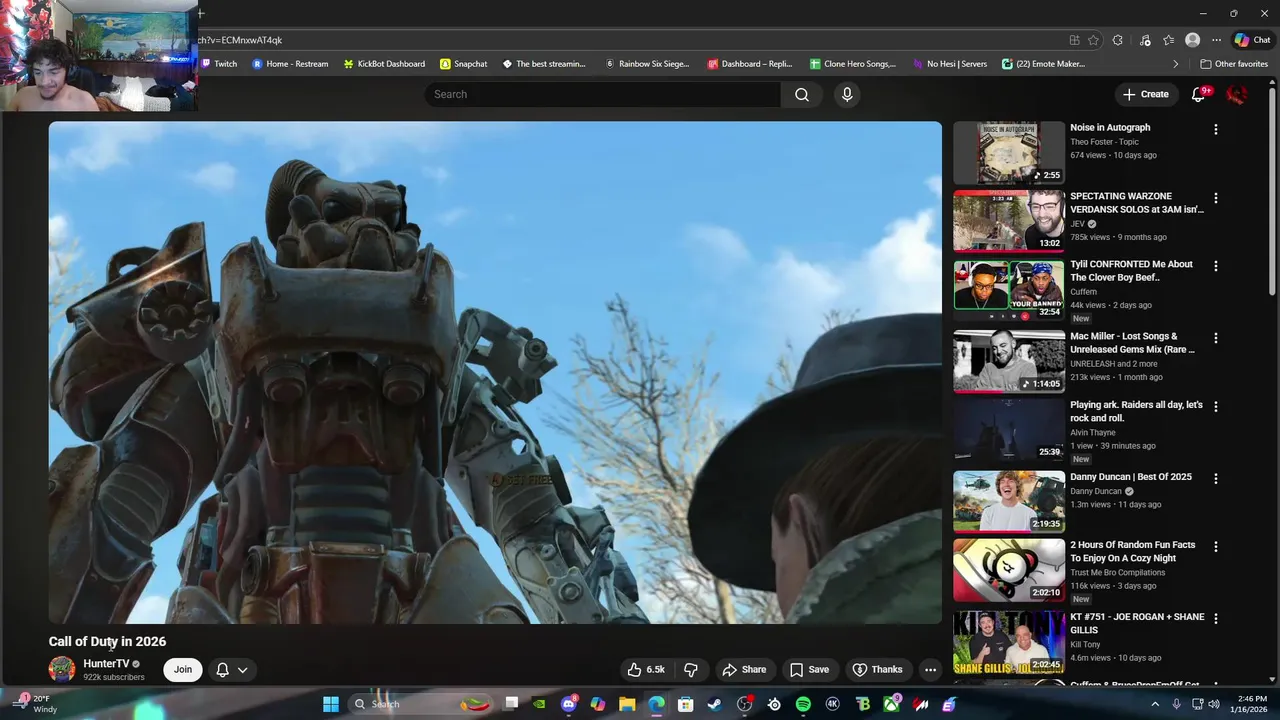1280x720 pixels.
Task: Open Edge extensions puzzle icon
Action: click(x=1118, y=40)
